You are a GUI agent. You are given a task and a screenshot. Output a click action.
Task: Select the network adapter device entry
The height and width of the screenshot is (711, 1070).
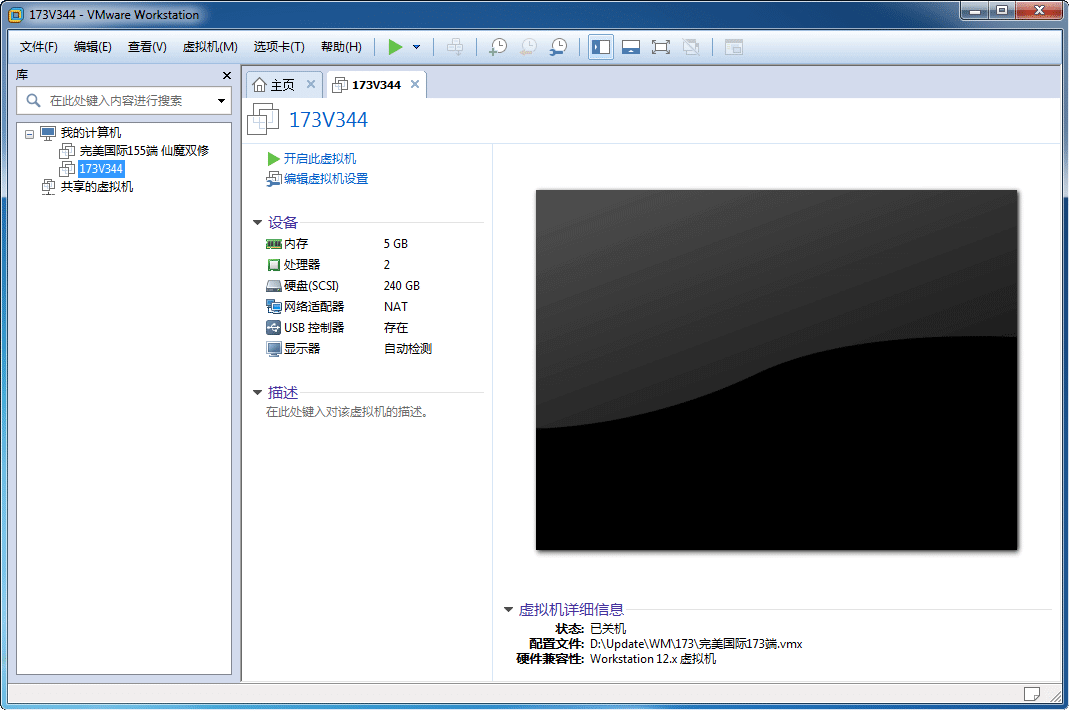coord(313,307)
